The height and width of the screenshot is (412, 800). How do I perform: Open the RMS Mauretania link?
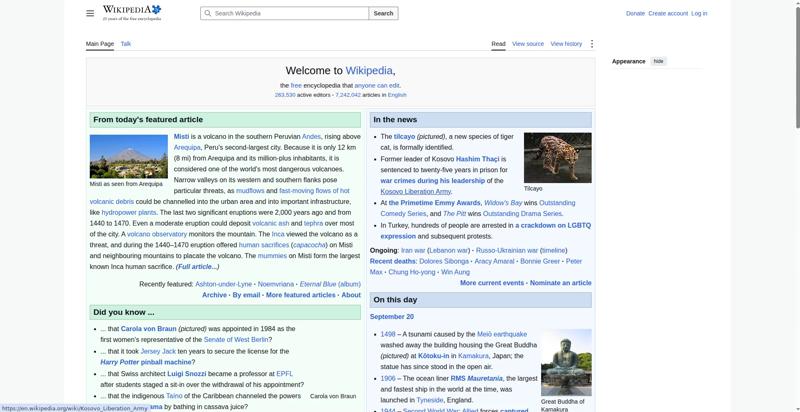tap(477, 378)
